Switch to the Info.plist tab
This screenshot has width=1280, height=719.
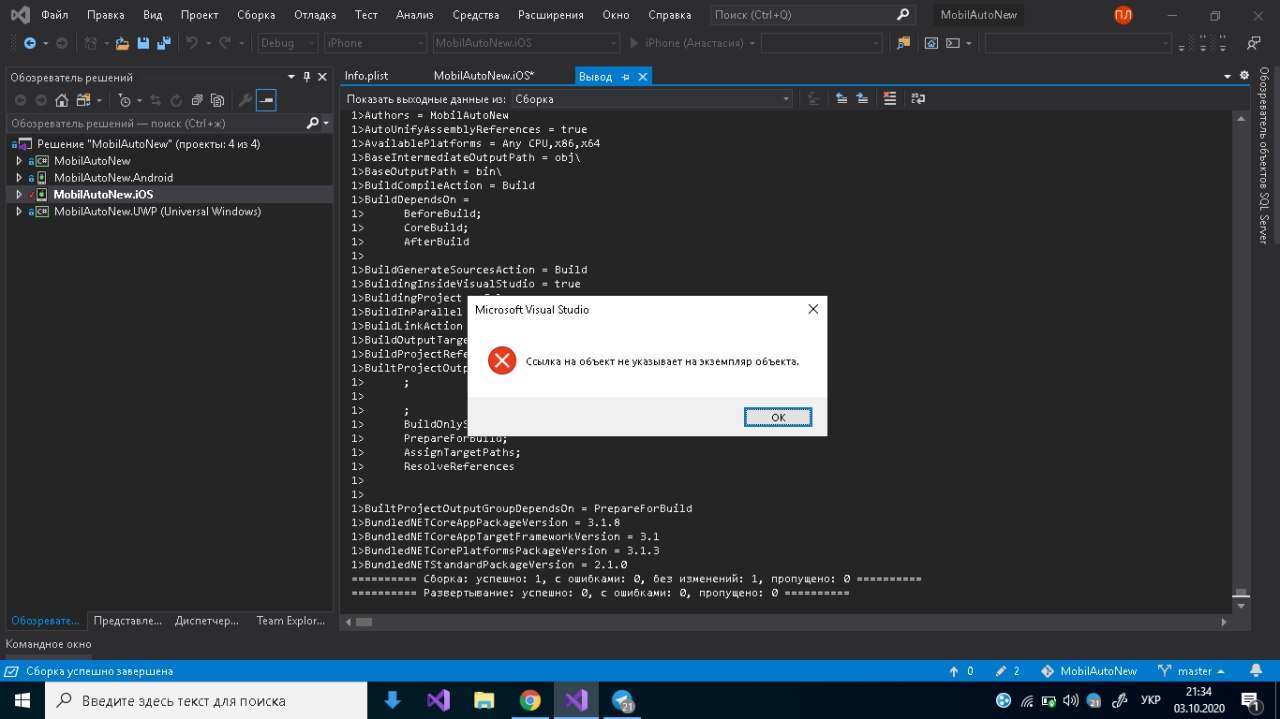pos(366,76)
